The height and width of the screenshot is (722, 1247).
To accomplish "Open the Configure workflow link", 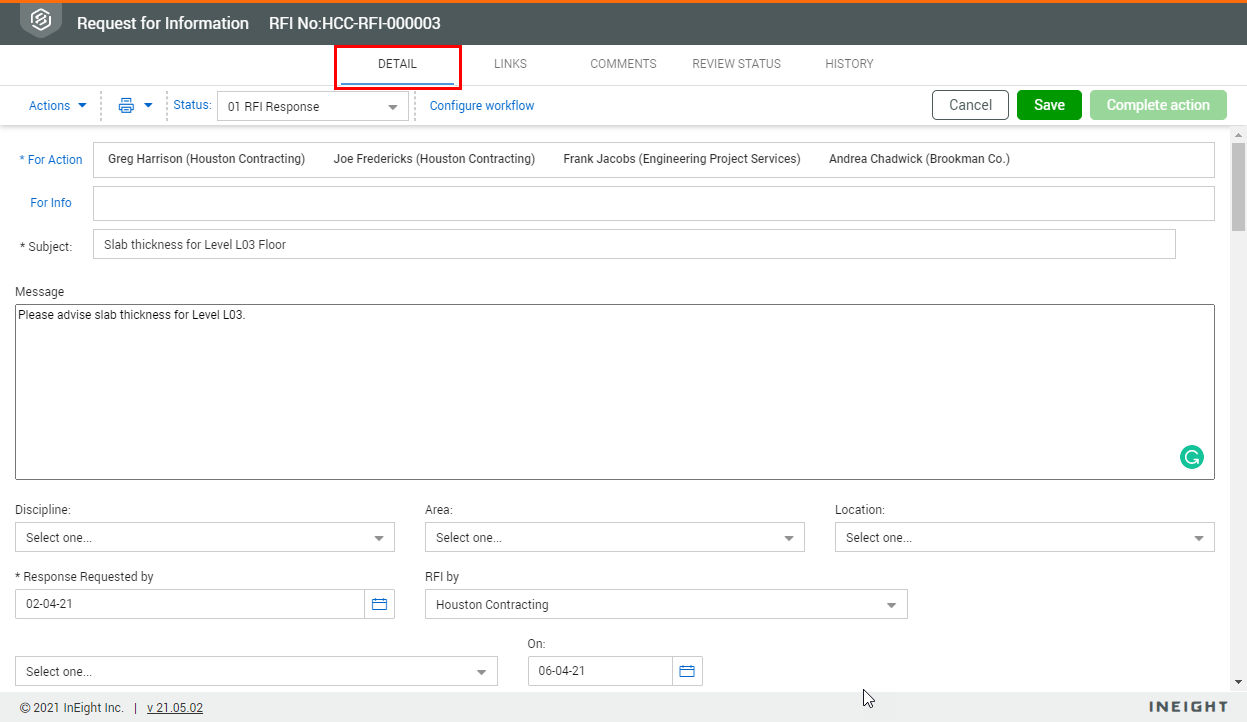I will (x=482, y=106).
